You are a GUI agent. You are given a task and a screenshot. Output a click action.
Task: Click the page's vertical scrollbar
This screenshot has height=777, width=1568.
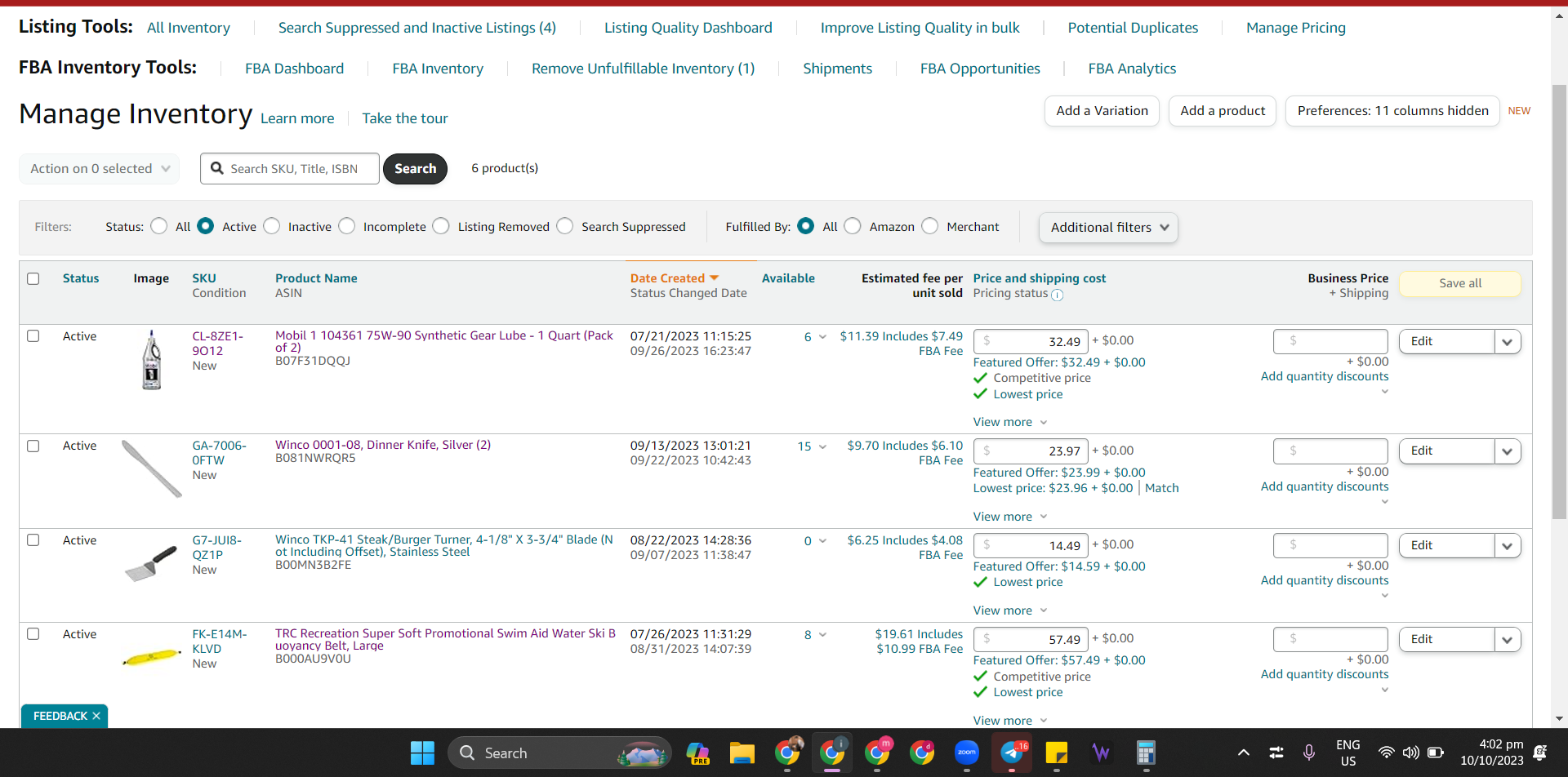(1560, 302)
